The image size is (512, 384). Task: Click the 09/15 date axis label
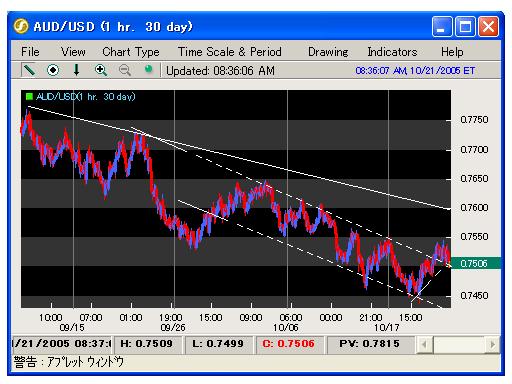click(72, 328)
